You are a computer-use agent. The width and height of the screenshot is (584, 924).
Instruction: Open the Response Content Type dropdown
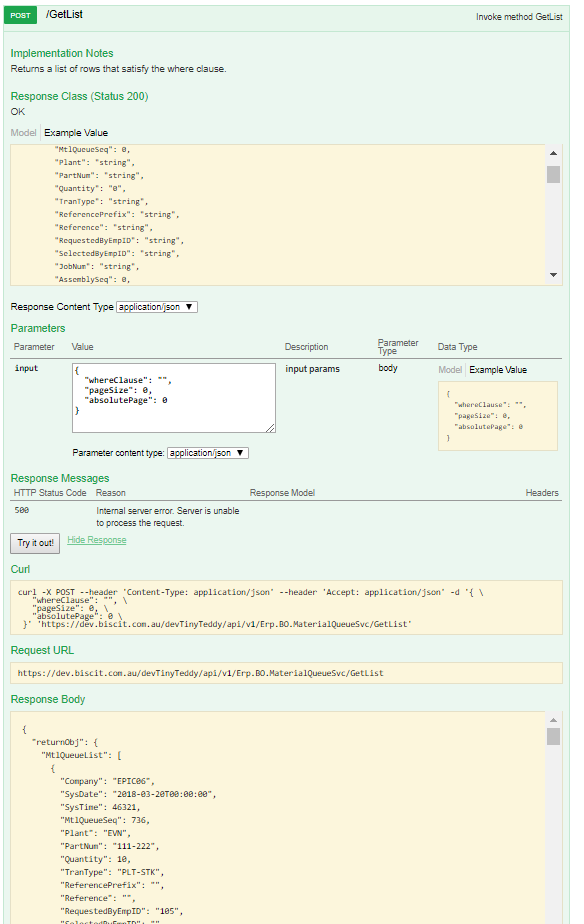pos(157,307)
